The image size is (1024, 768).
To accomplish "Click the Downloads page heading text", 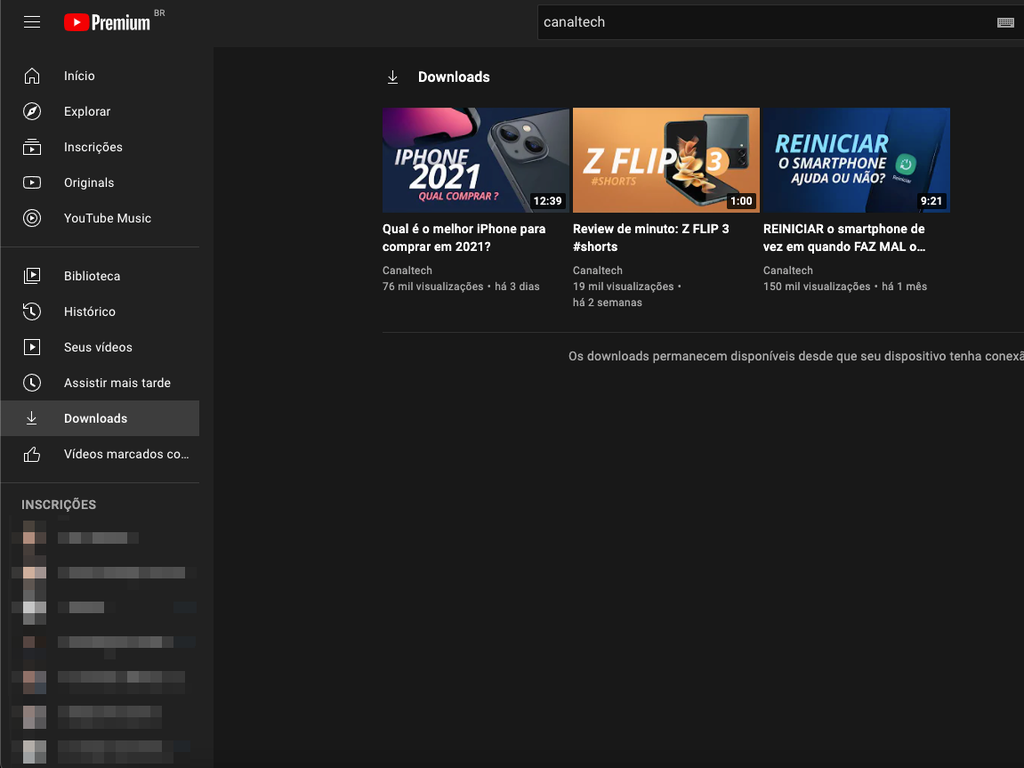I will click(454, 77).
